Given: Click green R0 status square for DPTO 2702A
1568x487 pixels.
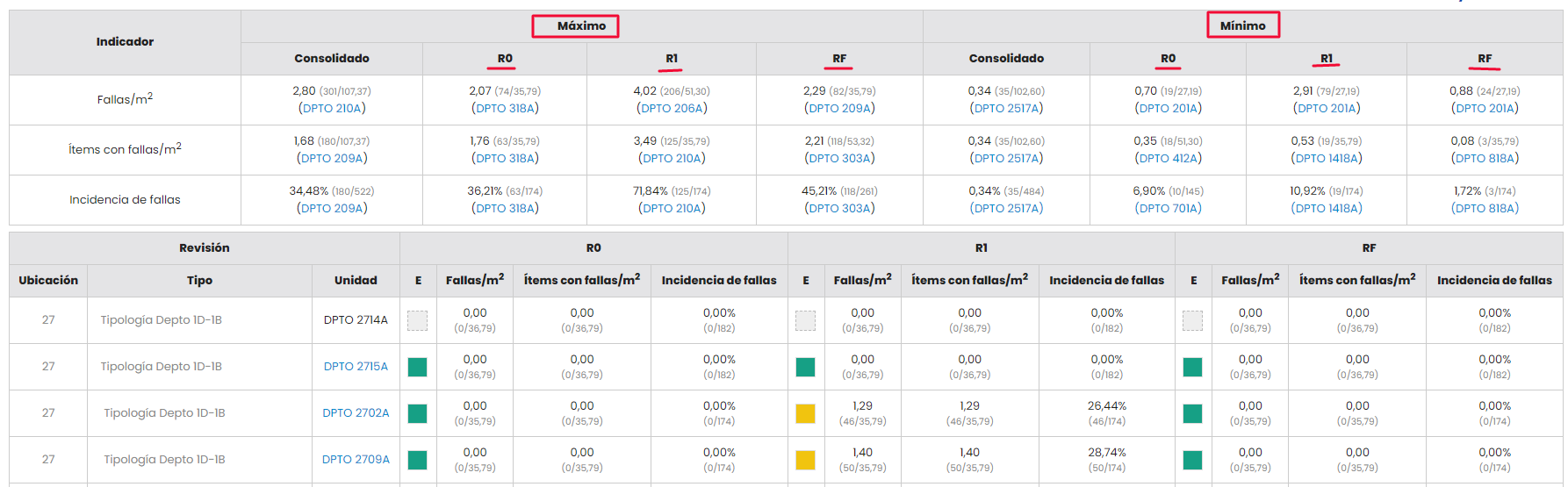Looking at the screenshot, I should pos(418,413).
